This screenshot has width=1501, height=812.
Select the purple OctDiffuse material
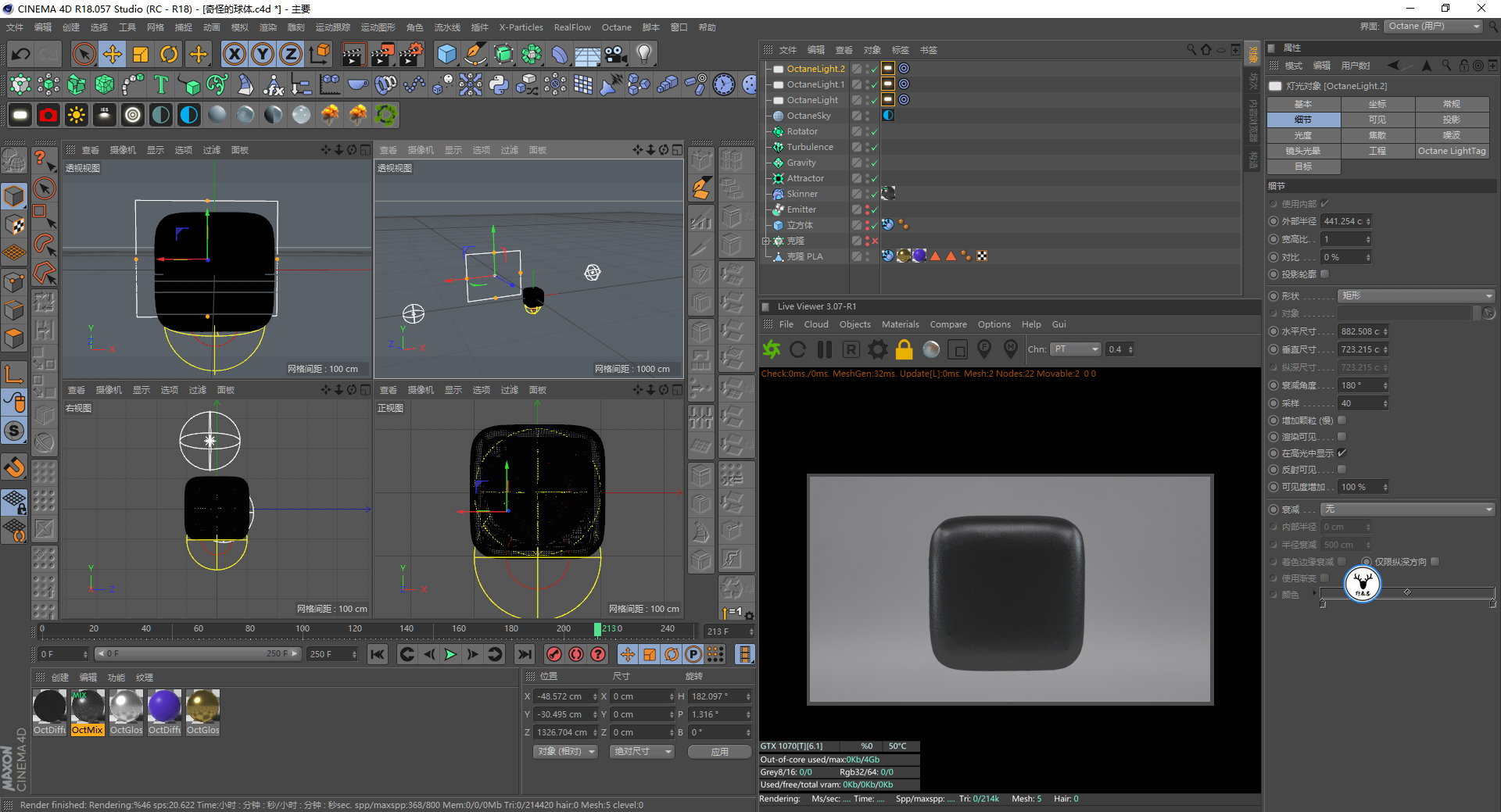[x=164, y=712]
